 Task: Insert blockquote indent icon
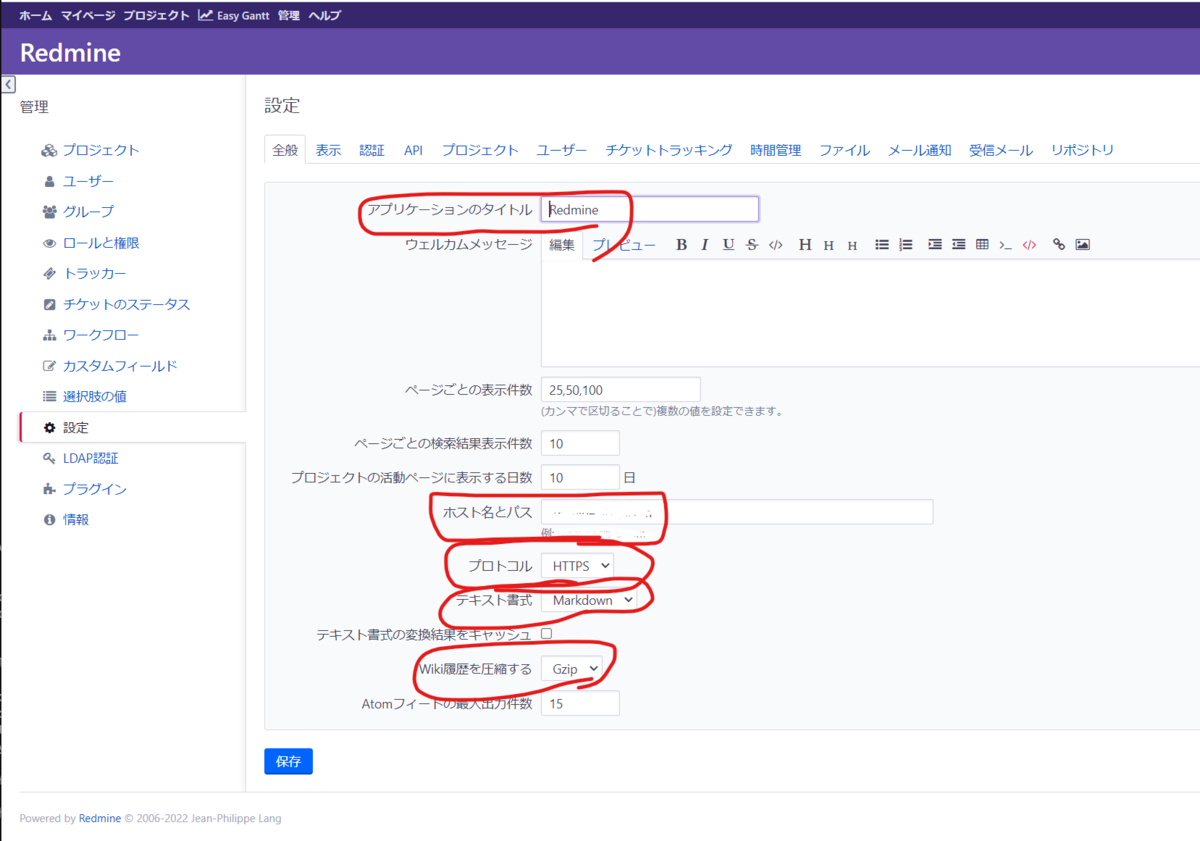click(935, 245)
